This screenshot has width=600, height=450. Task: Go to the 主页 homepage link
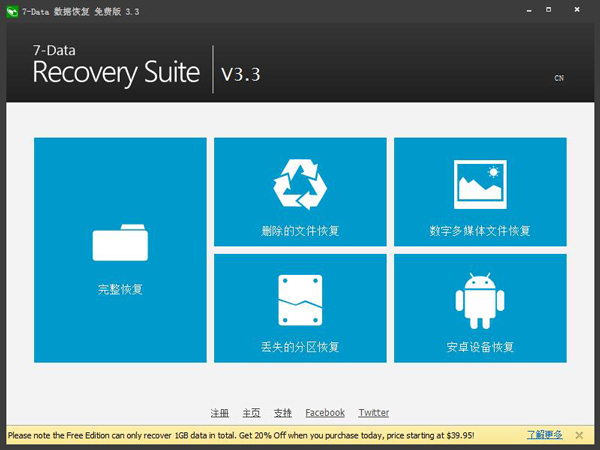tap(251, 413)
